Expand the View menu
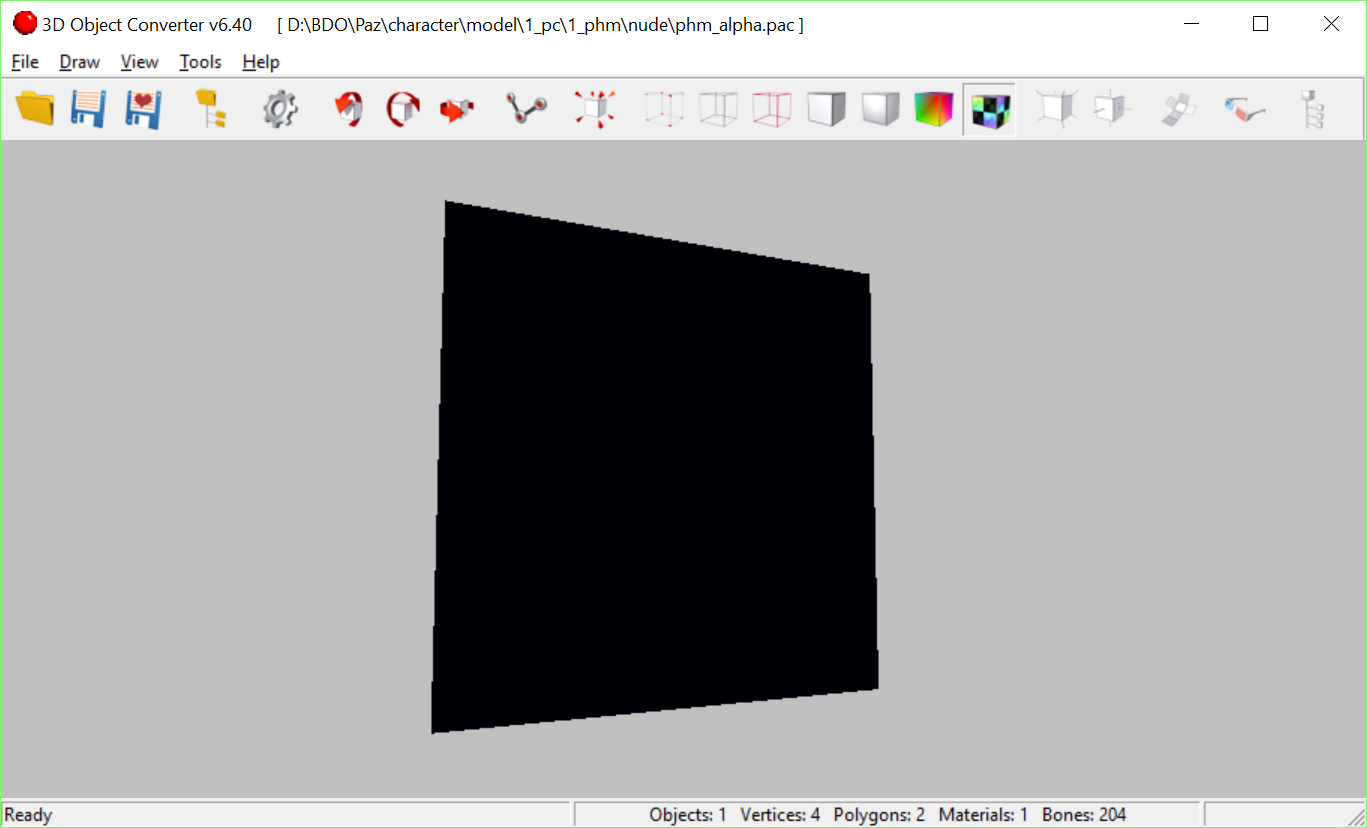 tap(139, 62)
